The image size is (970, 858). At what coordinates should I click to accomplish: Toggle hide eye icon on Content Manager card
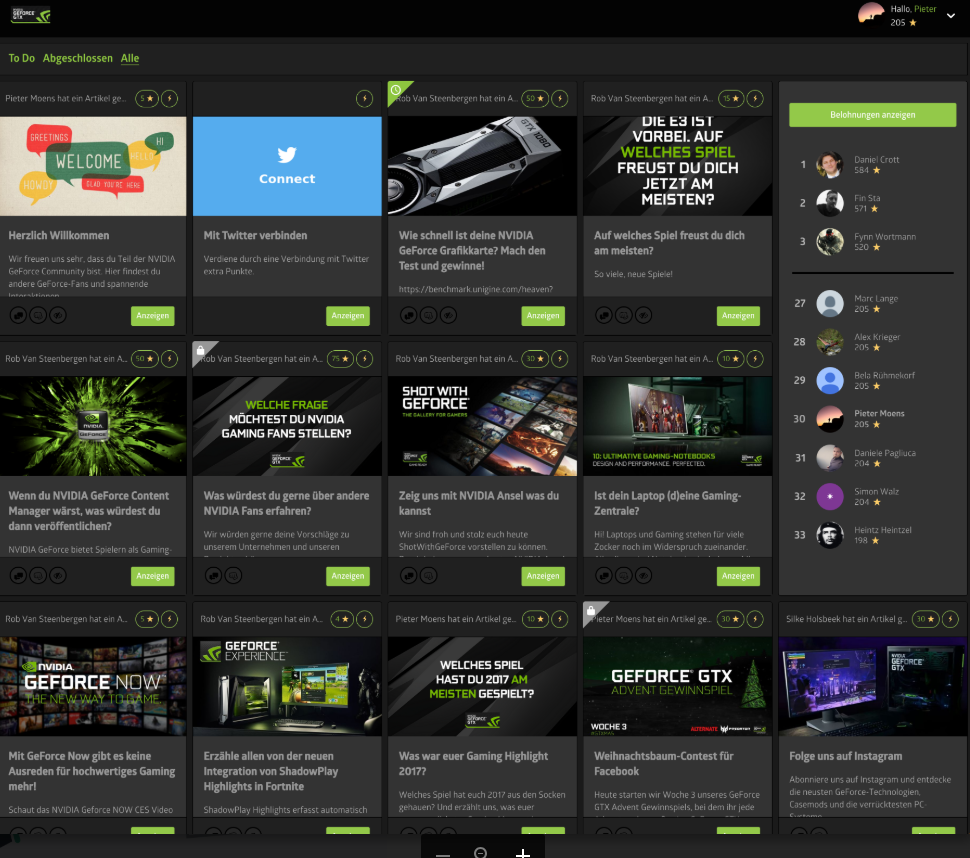click(58, 575)
